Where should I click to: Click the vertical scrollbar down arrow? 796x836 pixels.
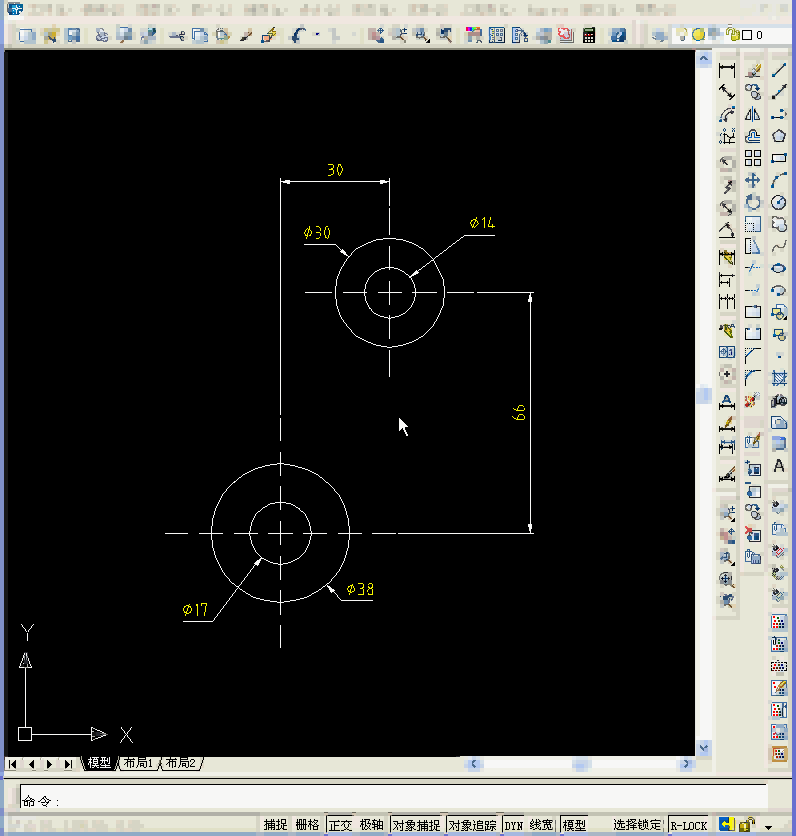coord(704,748)
